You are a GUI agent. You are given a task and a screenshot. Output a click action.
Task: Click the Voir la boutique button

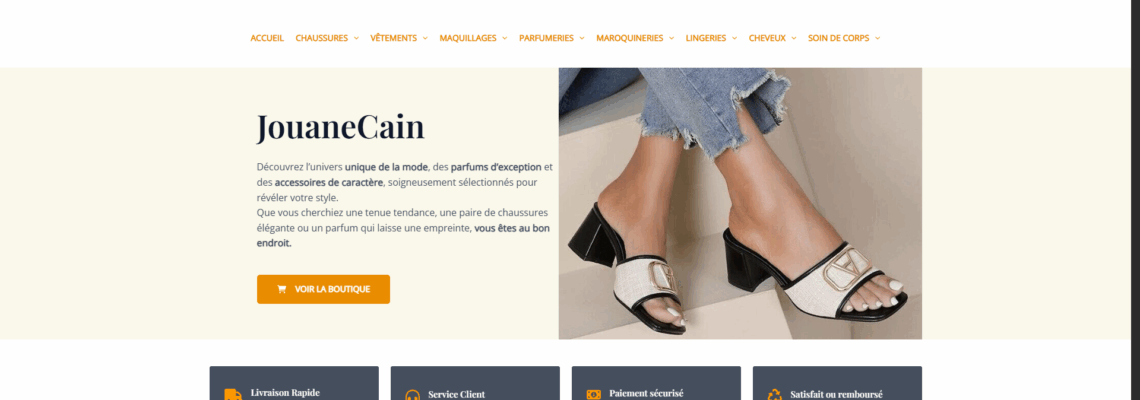tap(324, 289)
